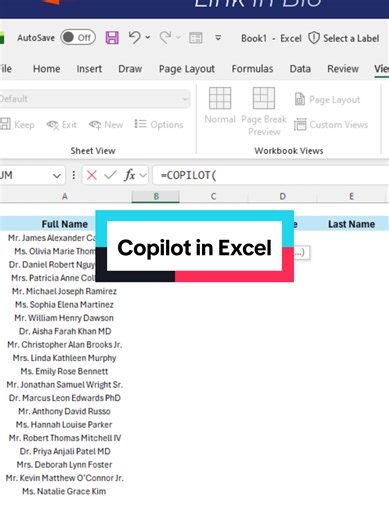Open dropdown arrow next to fx icon
The image size is (389, 520).
pyautogui.click(x=143, y=175)
